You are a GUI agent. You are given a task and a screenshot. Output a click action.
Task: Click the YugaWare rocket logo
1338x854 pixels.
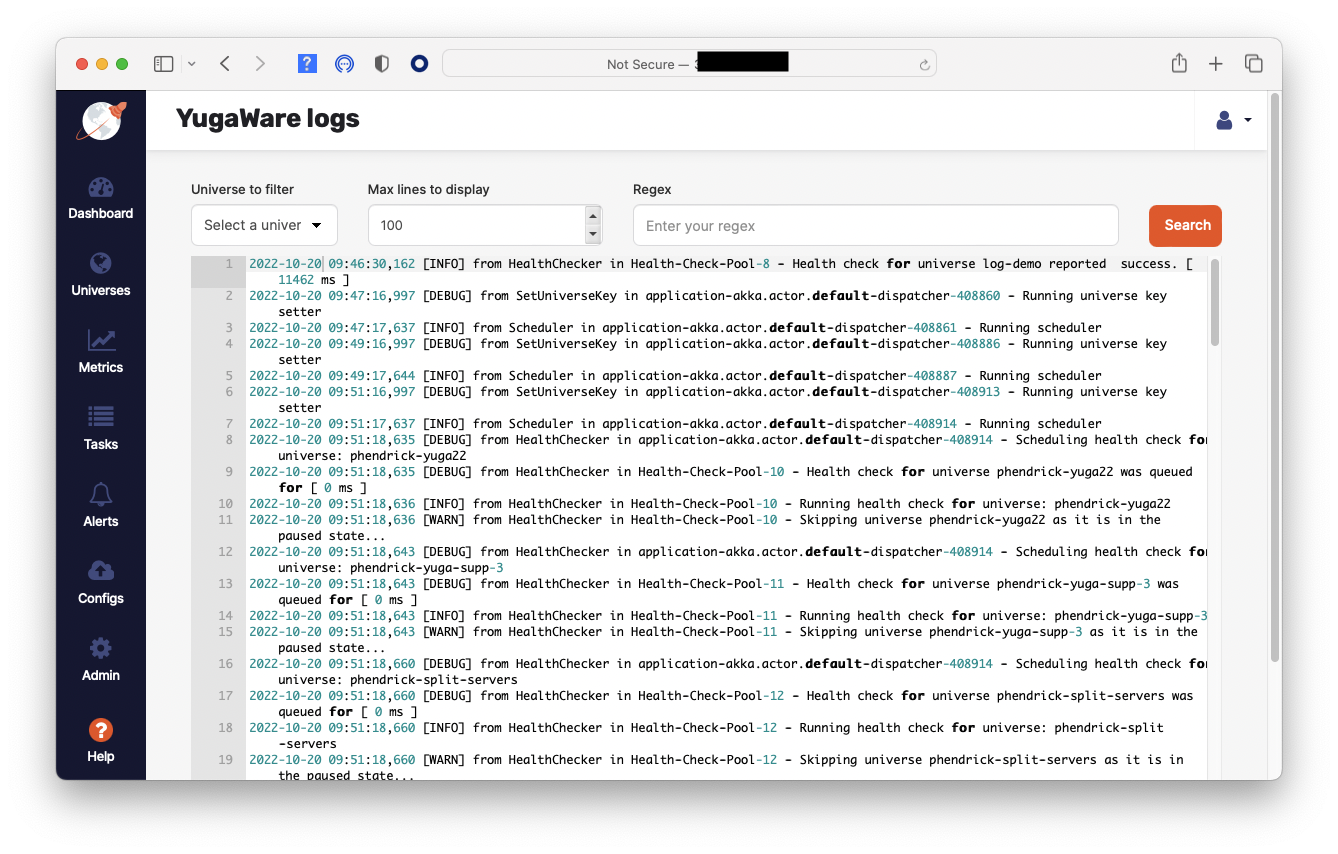pyautogui.click(x=101, y=121)
